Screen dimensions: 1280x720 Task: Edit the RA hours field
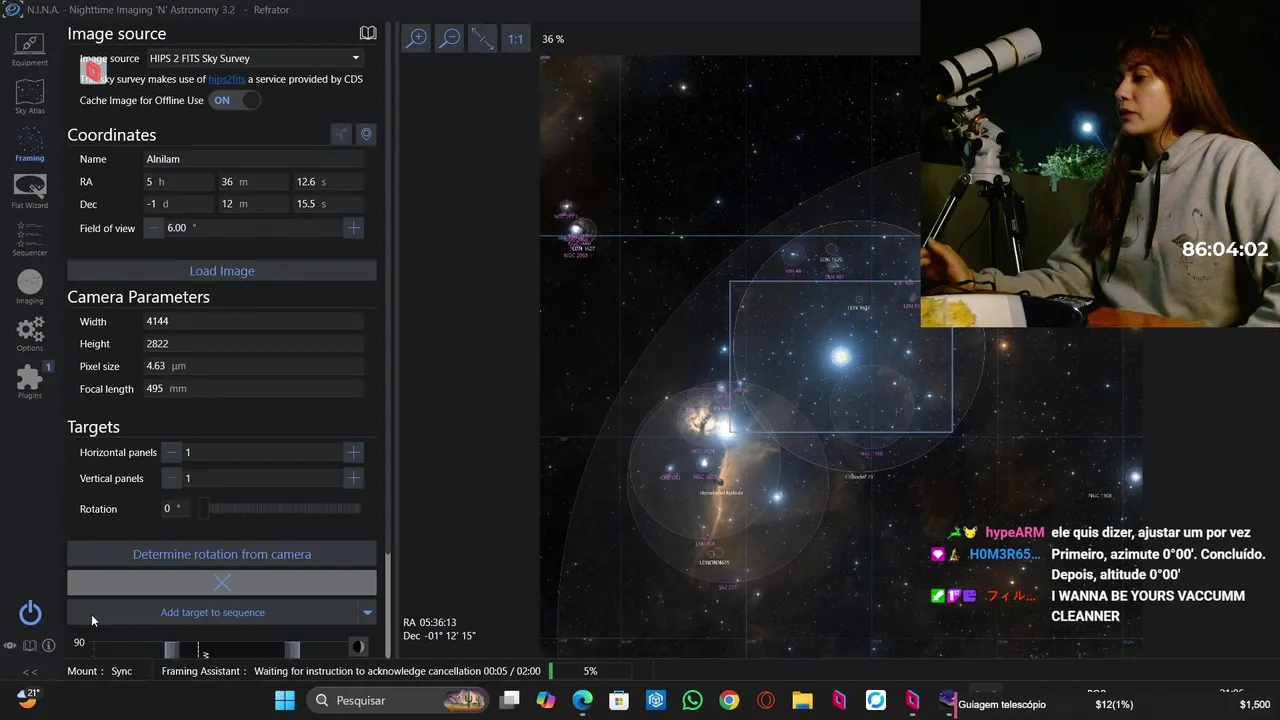click(x=178, y=182)
